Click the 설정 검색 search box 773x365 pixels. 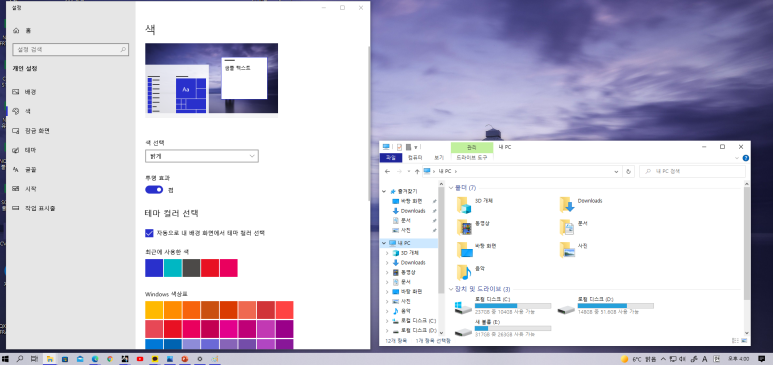[x=70, y=49]
